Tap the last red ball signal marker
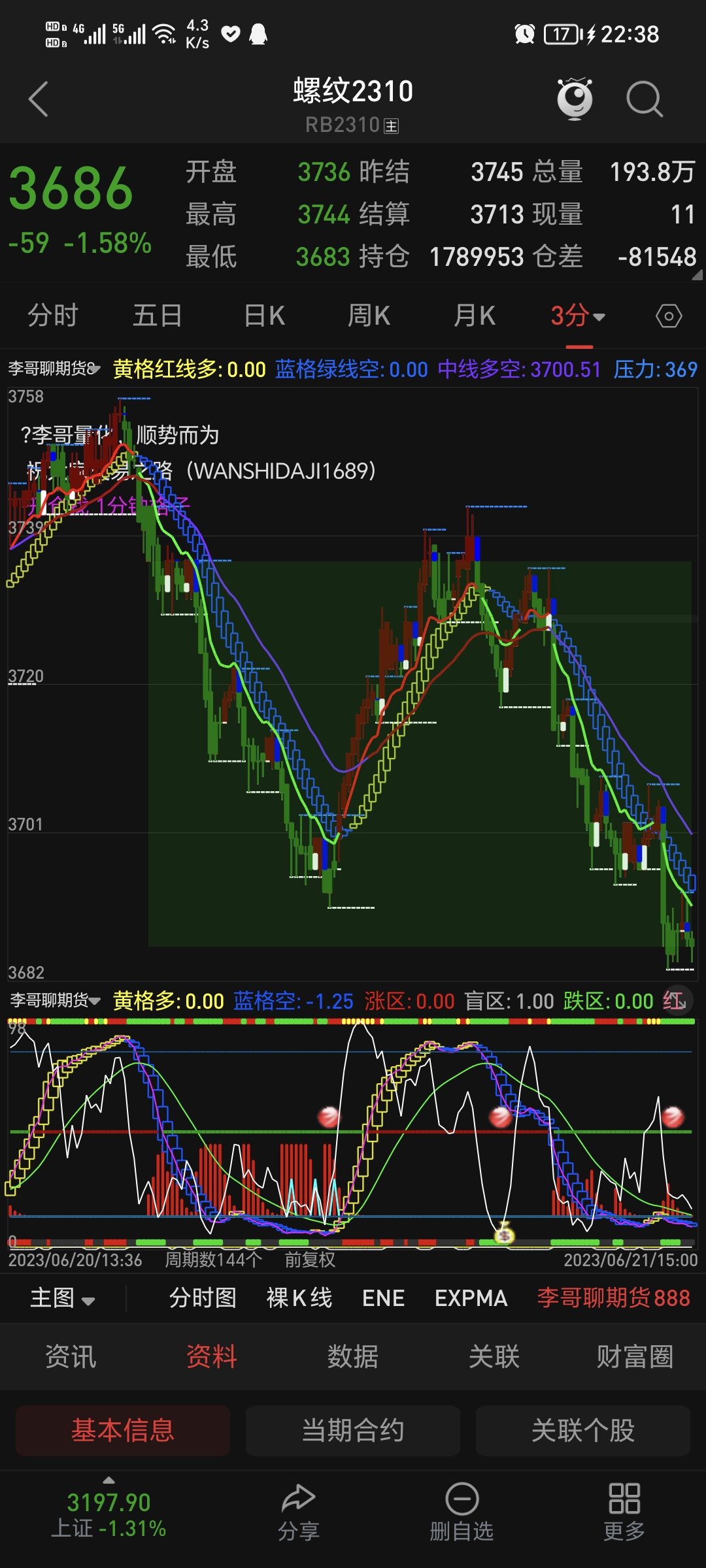This screenshot has height=1568, width=706. (x=673, y=1117)
